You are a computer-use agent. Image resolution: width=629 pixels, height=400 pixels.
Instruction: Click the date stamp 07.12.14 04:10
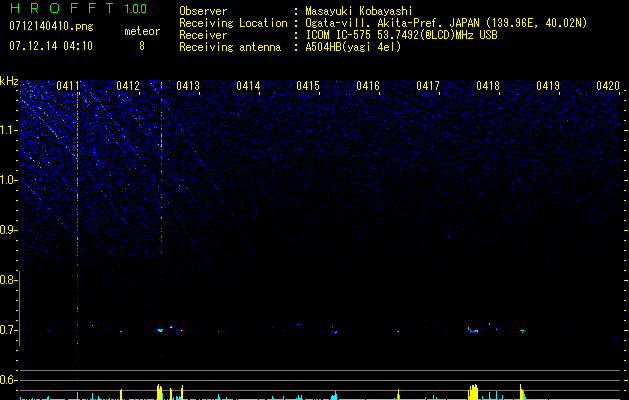coord(51,46)
